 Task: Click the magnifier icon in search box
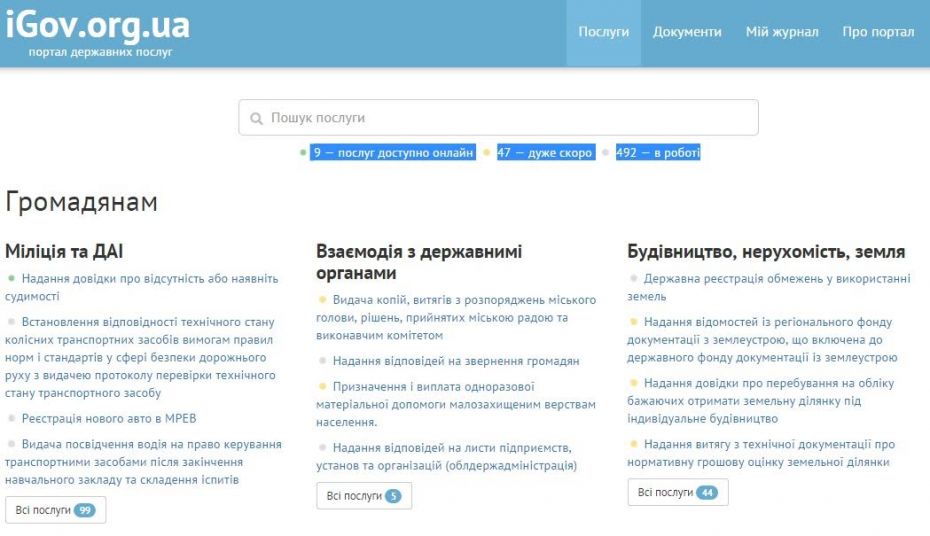256,118
